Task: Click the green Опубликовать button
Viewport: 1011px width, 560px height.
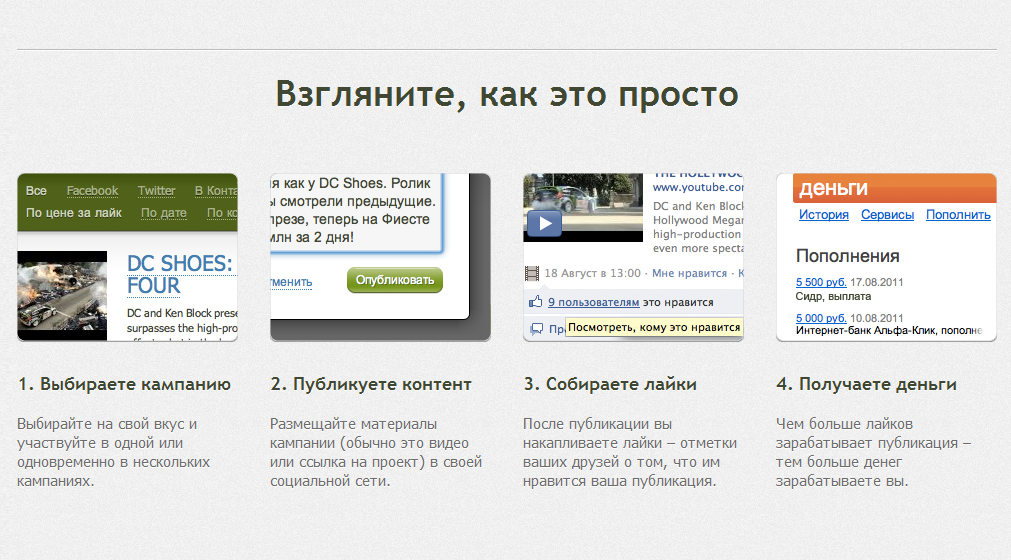Action: pyautogui.click(x=395, y=280)
